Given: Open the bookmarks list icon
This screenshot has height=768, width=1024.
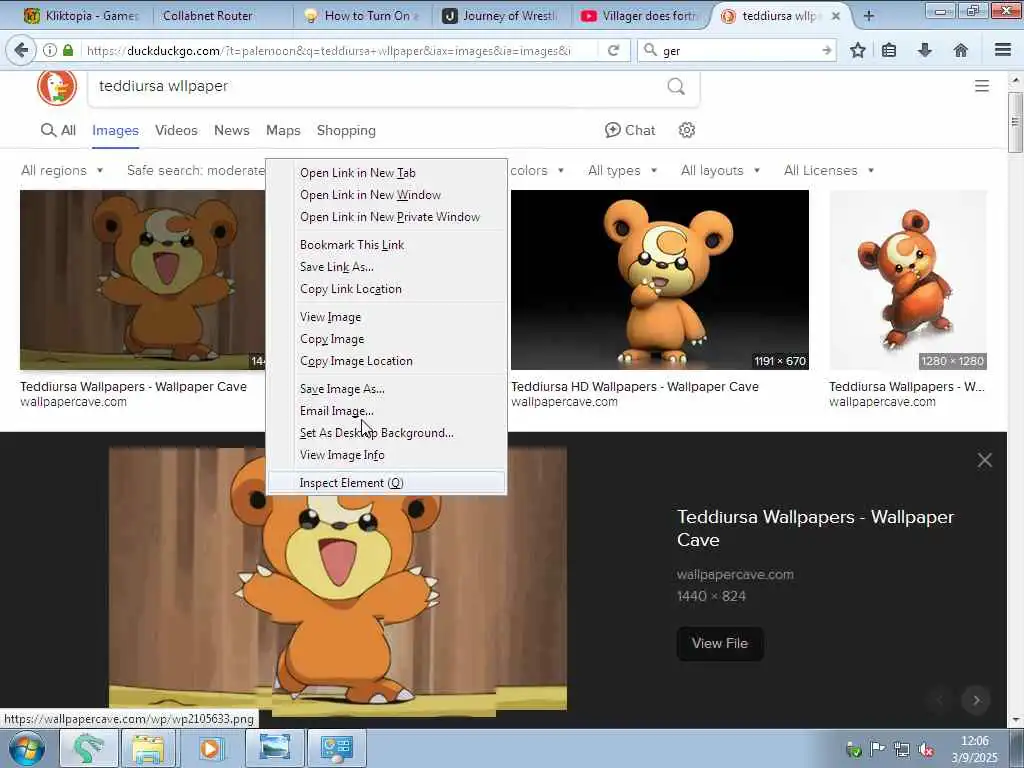Looking at the screenshot, I should 889,50.
